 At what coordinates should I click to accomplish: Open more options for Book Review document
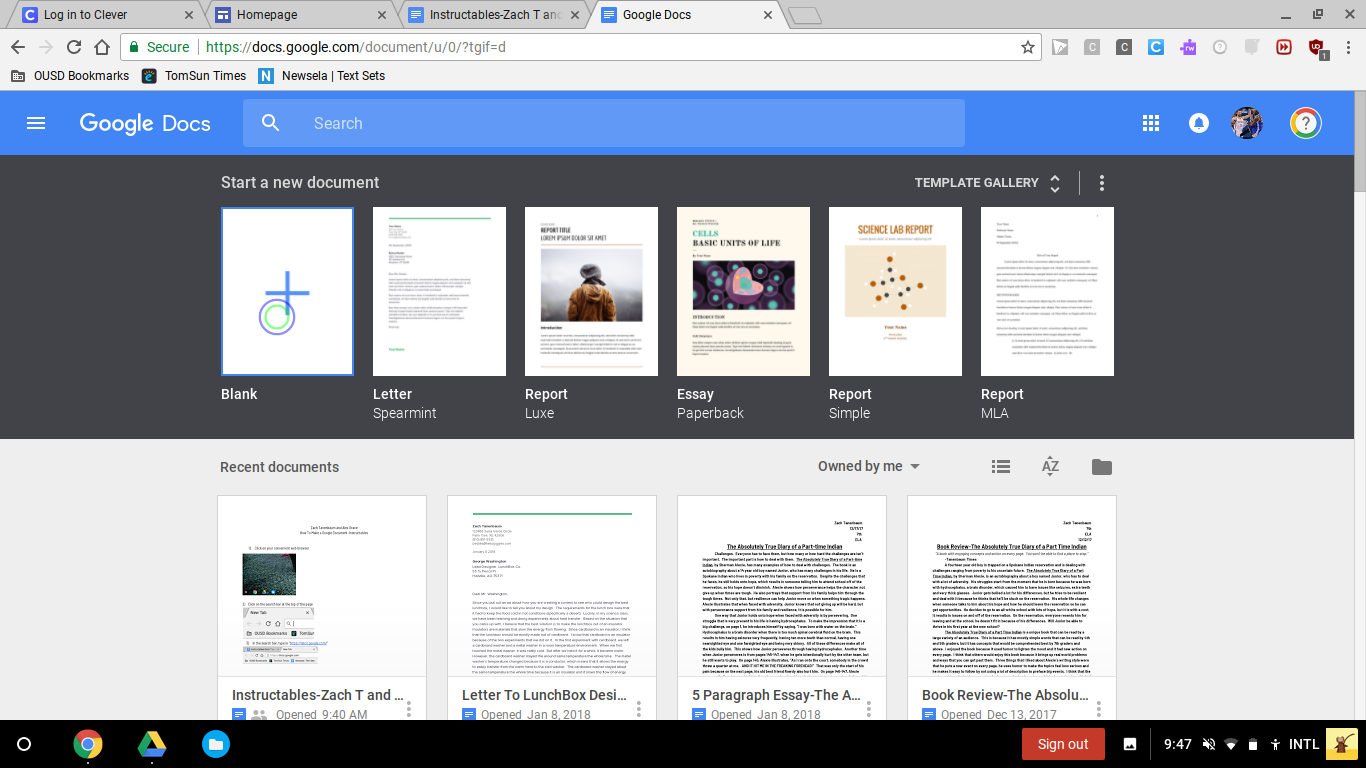tap(1098, 711)
